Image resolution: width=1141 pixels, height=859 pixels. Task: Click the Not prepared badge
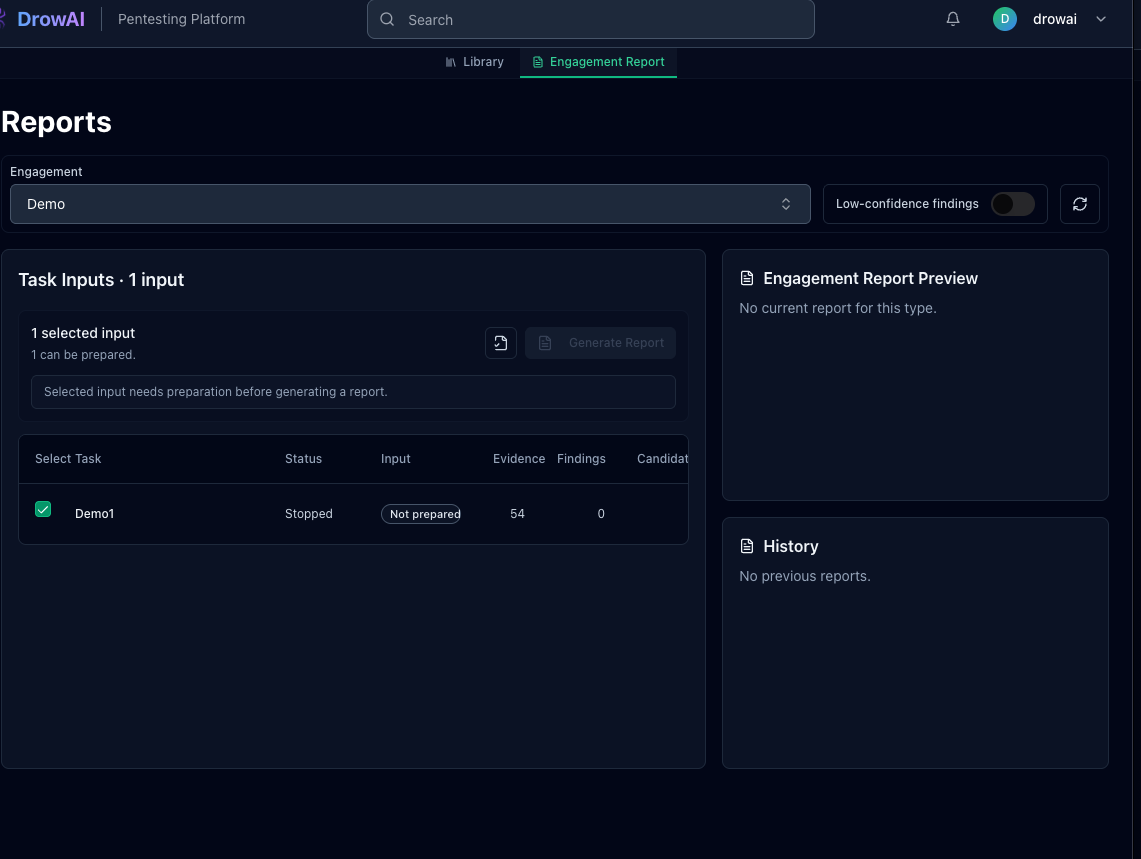[421, 514]
